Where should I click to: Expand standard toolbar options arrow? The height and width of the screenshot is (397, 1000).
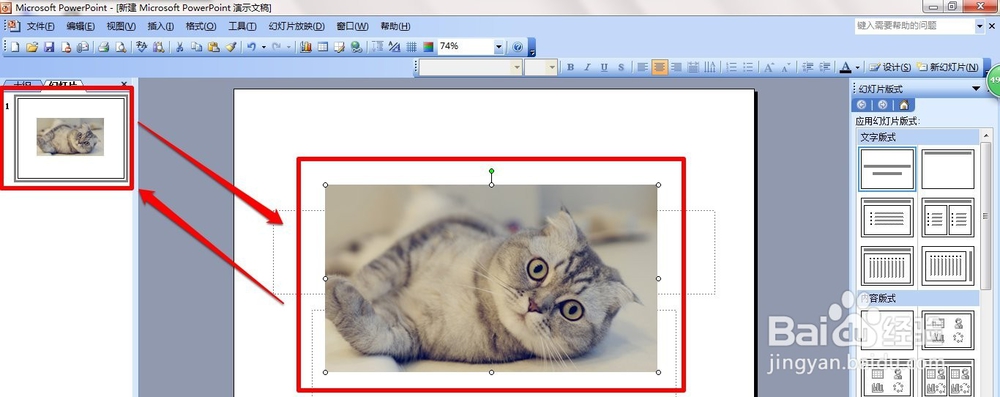coord(533,47)
